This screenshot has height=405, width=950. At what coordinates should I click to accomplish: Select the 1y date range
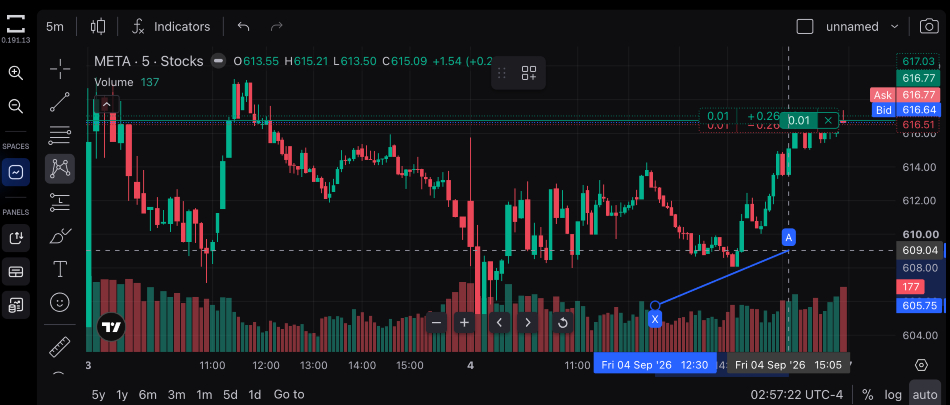click(x=122, y=395)
